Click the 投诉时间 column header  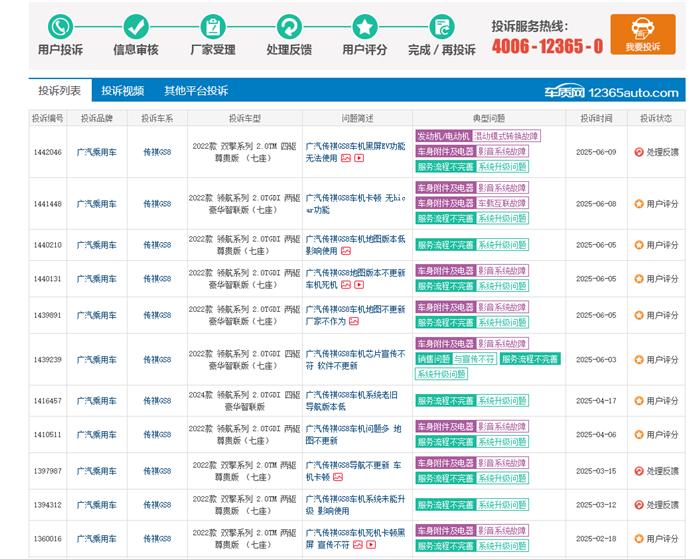[596, 118]
